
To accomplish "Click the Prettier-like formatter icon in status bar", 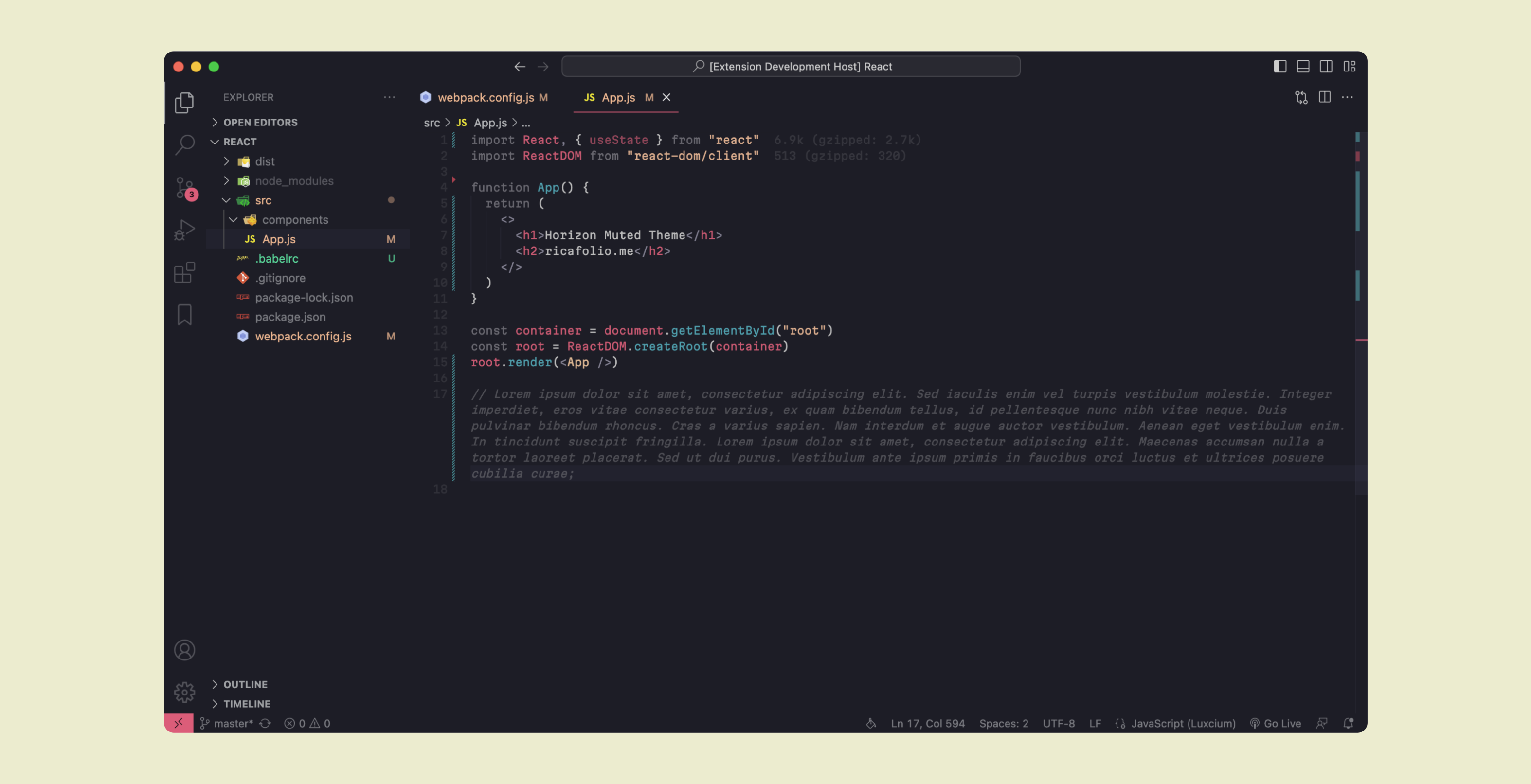I will point(871,723).
